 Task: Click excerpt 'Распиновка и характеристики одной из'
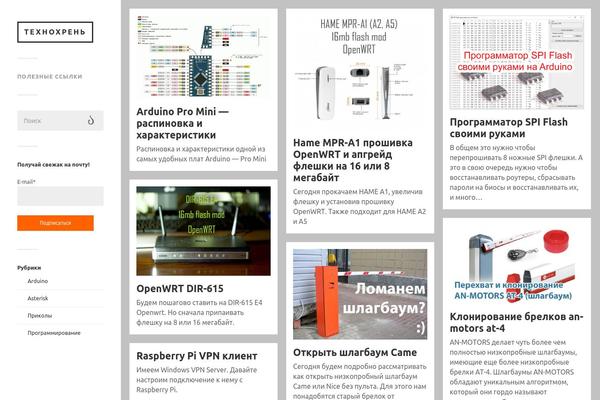tap(201, 149)
